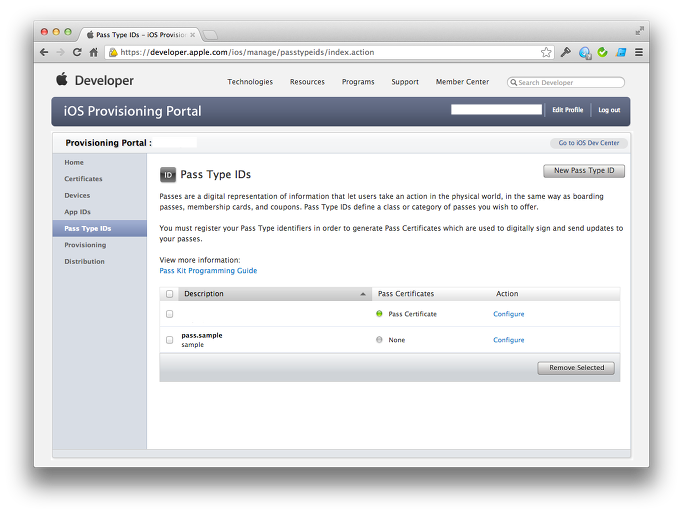Check the pass.sample row checkbox
The height and width of the screenshot is (514, 683).
(169, 340)
